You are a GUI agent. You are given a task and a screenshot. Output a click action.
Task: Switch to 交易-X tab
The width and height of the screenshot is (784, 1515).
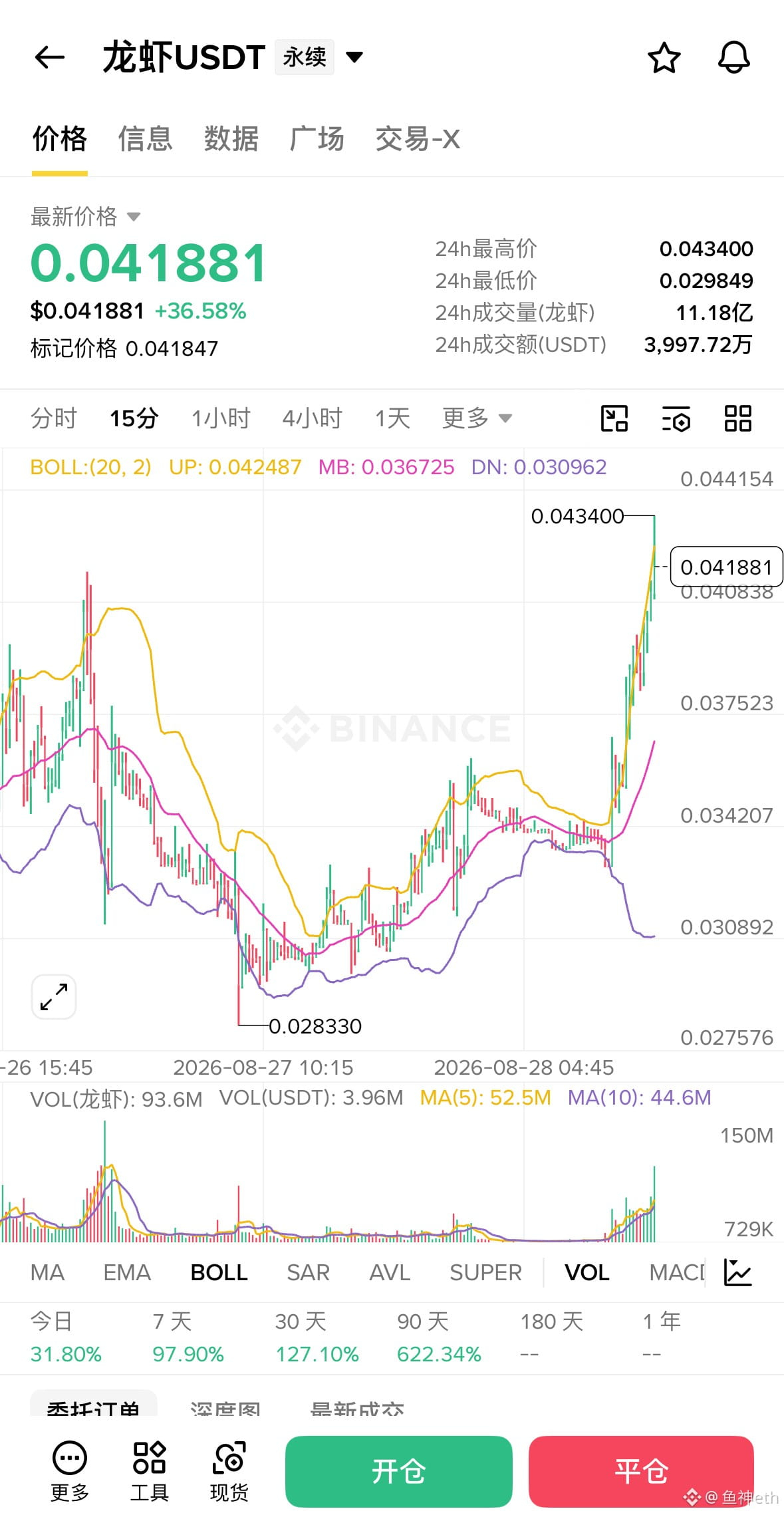(418, 139)
